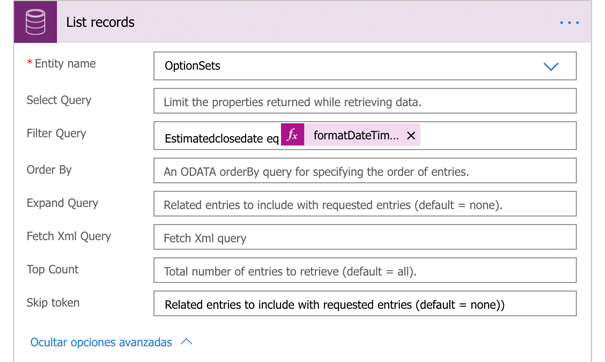Click the Select Query label
This screenshot has height=362, width=605.
coord(59,100)
